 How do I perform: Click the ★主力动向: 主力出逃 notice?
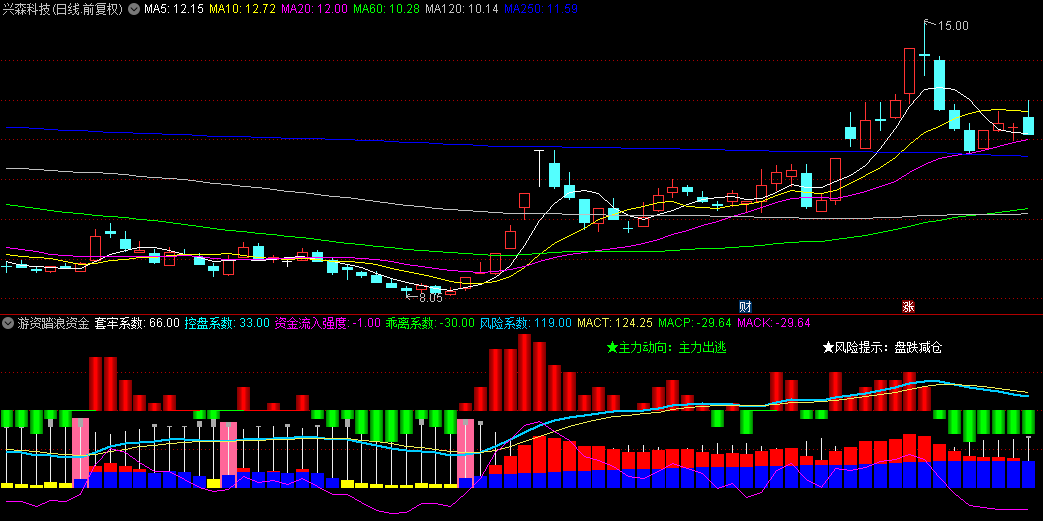[x=667, y=347]
